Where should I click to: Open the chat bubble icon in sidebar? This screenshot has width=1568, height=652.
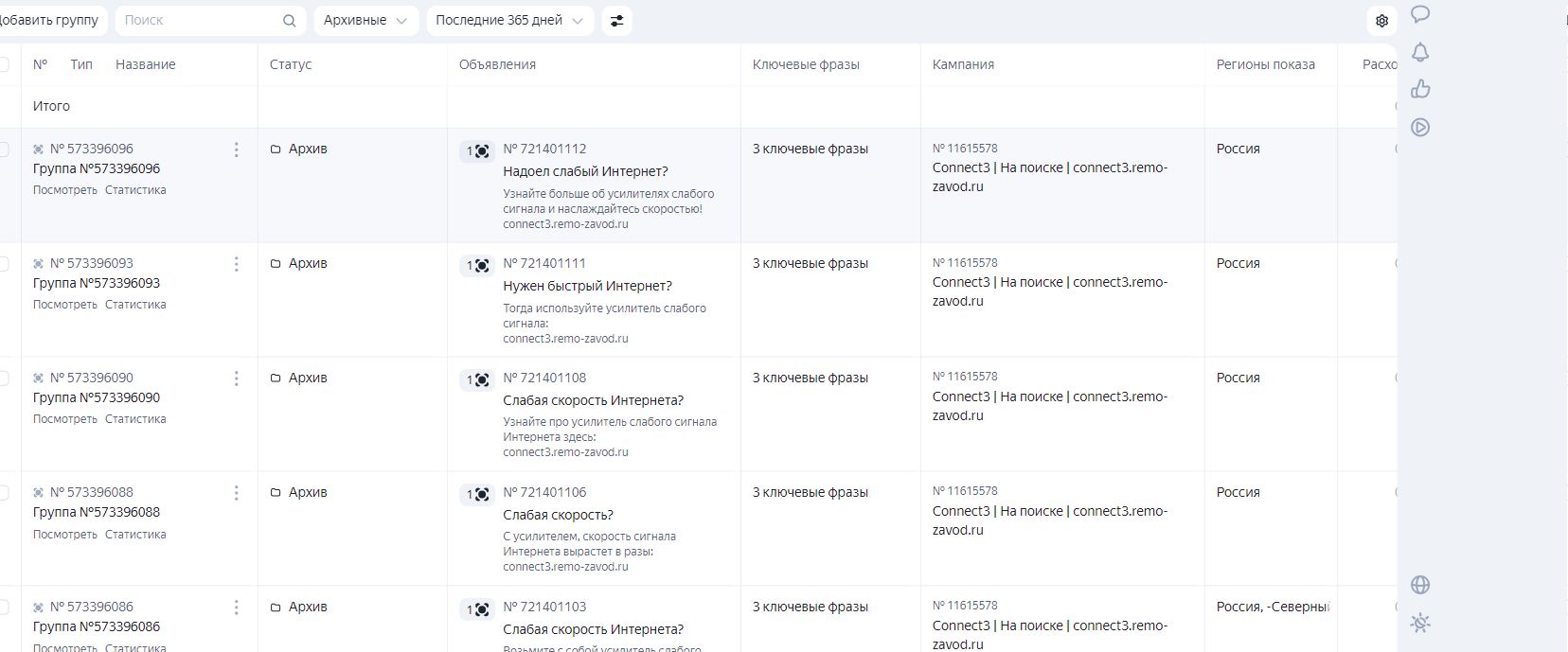point(1420,13)
